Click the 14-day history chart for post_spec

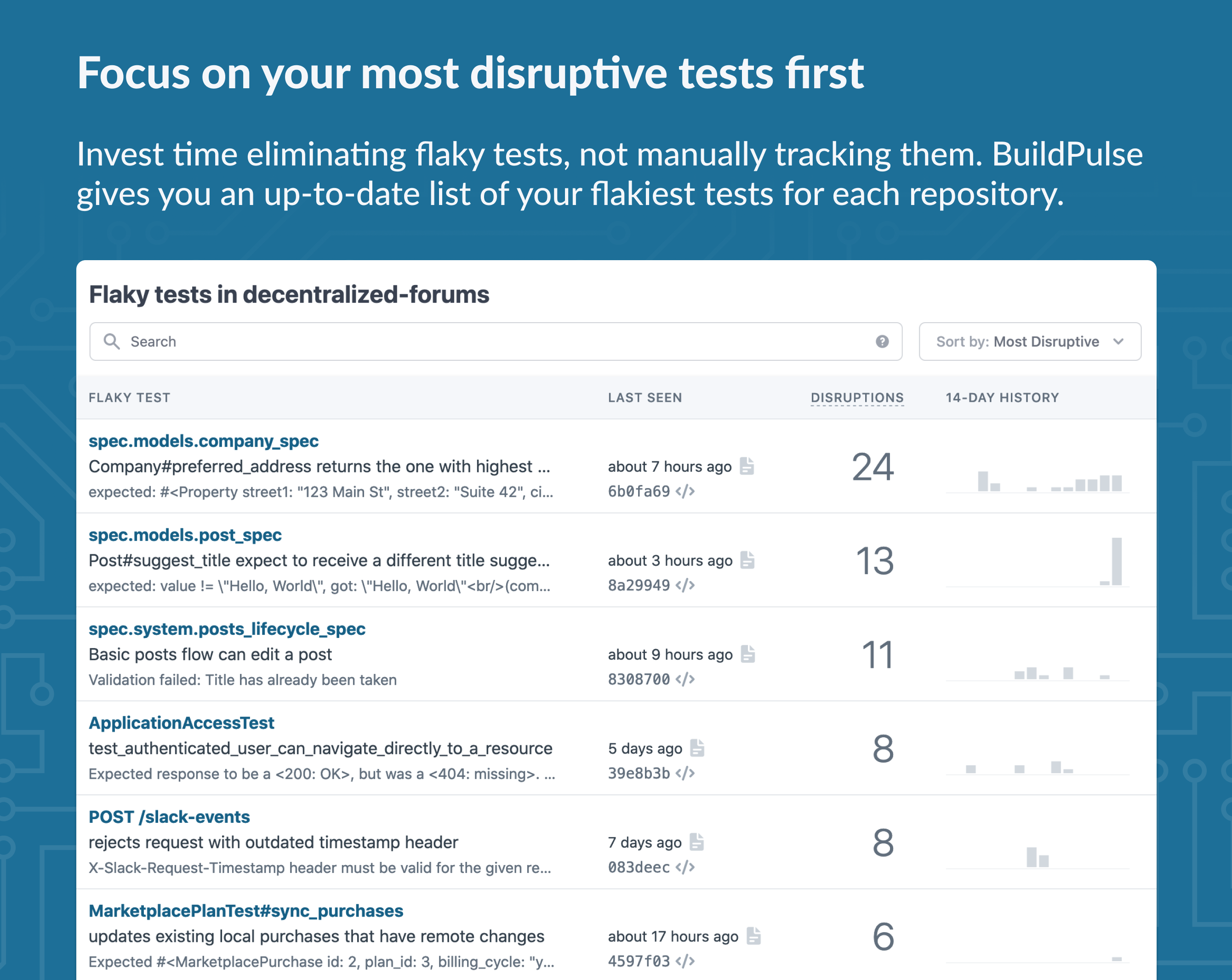(1037, 562)
